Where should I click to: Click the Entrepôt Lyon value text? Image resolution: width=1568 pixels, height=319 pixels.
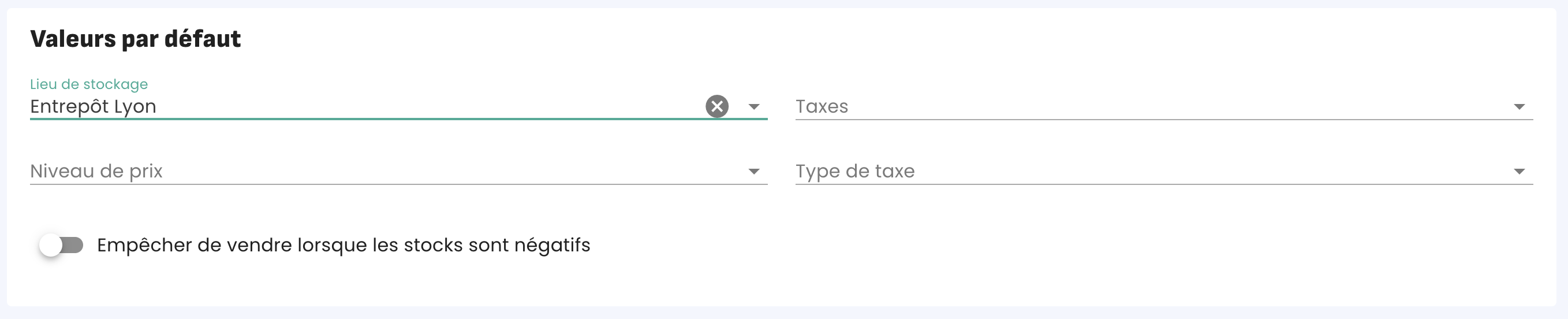pos(93,106)
